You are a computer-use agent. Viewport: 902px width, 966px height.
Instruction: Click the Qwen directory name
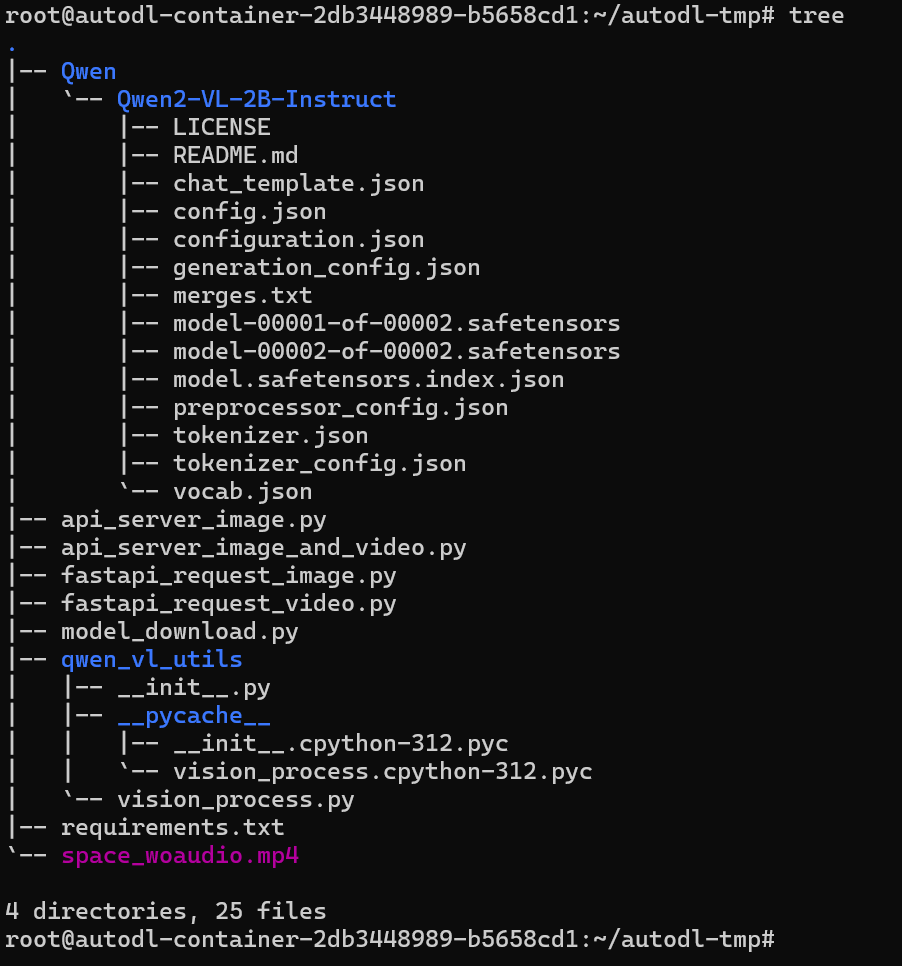[88, 71]
